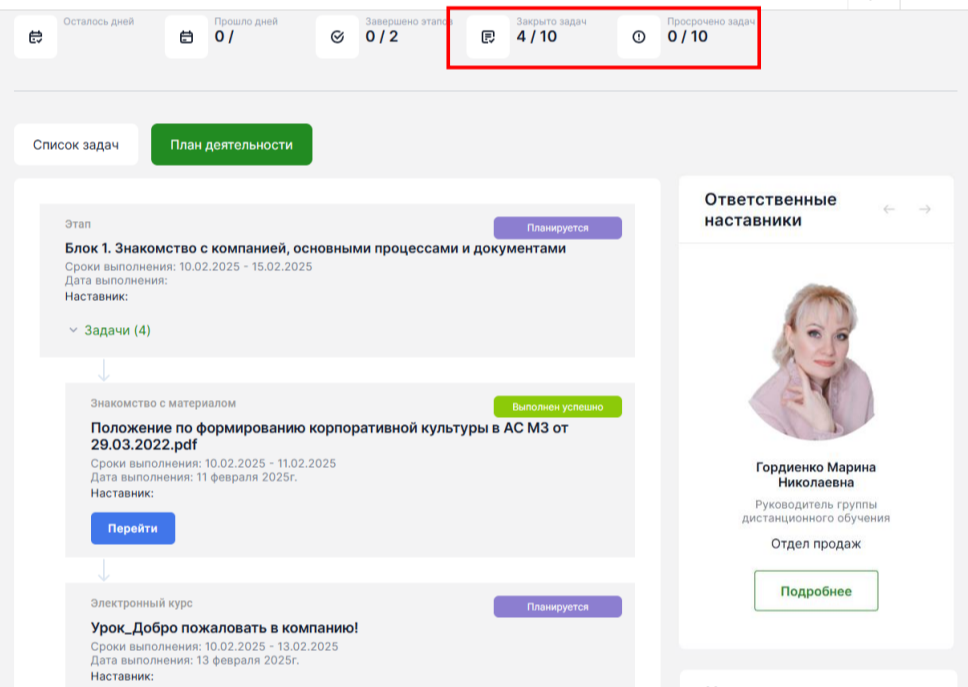Click the Выполнен успешно status badge
This screenshot has width=968, height=687.
pyautogui.click(x=557, y=407)
